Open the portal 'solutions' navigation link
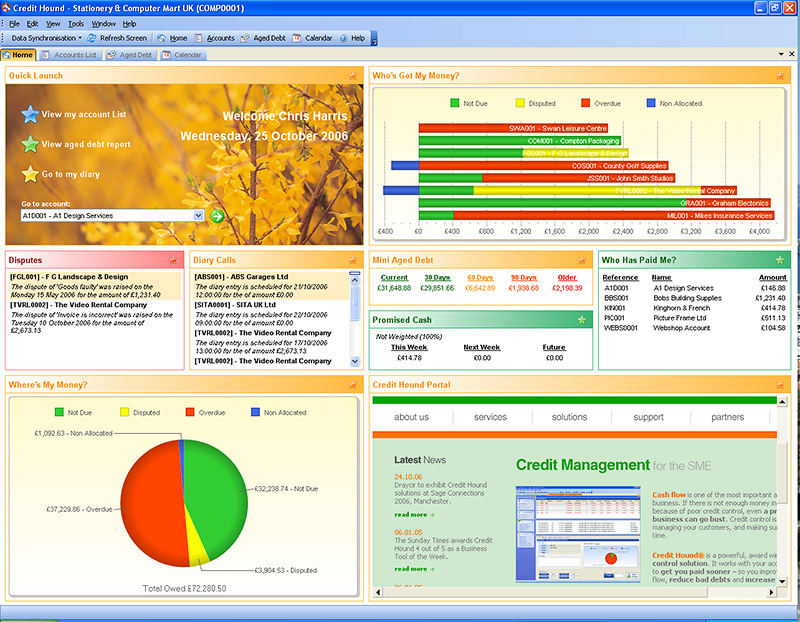The height and width of the screenshot is (622, 800). pos(569,417)
